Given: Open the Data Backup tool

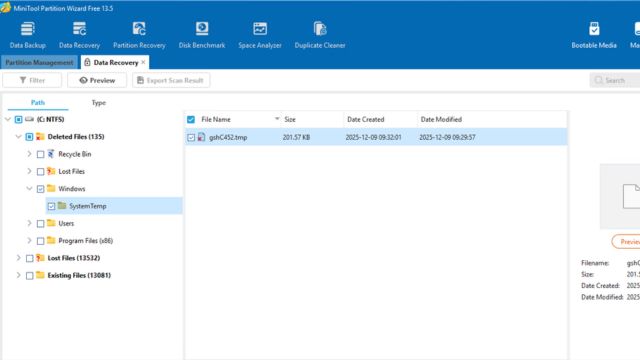Looking at the screenshot, I should click(27, 35).
